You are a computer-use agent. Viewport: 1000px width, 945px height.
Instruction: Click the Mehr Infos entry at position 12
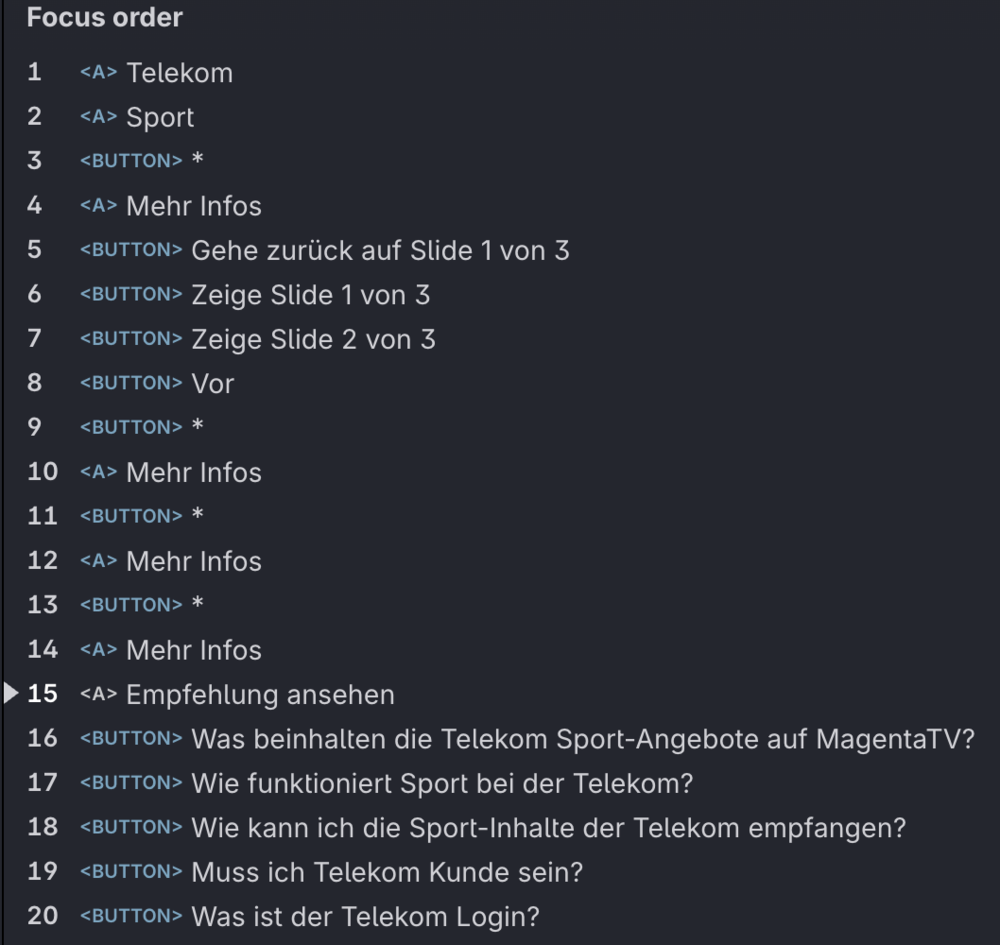195,560
